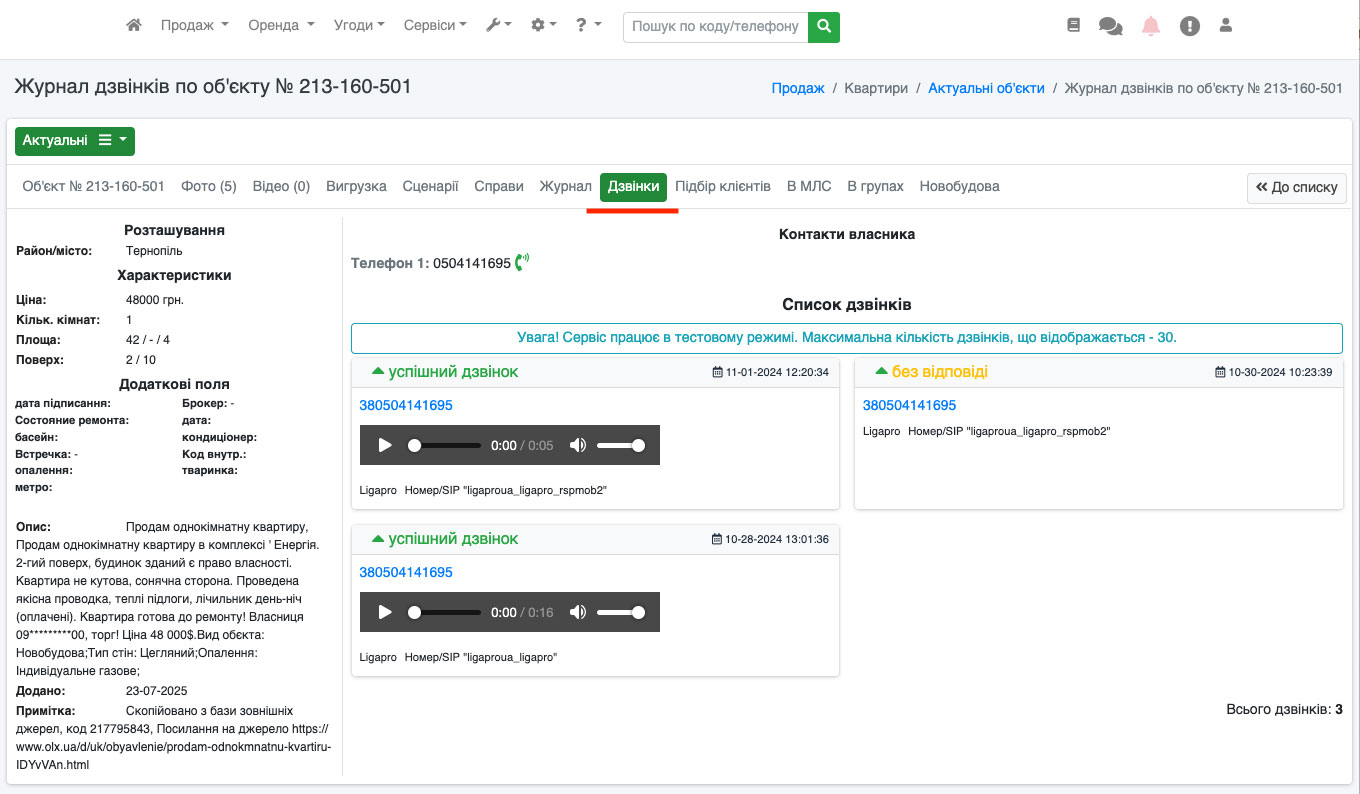Mute audio of the 0:05 call recording
Image resolution: width=1360 pixels, height=794 pixels.
coord(578,445)
